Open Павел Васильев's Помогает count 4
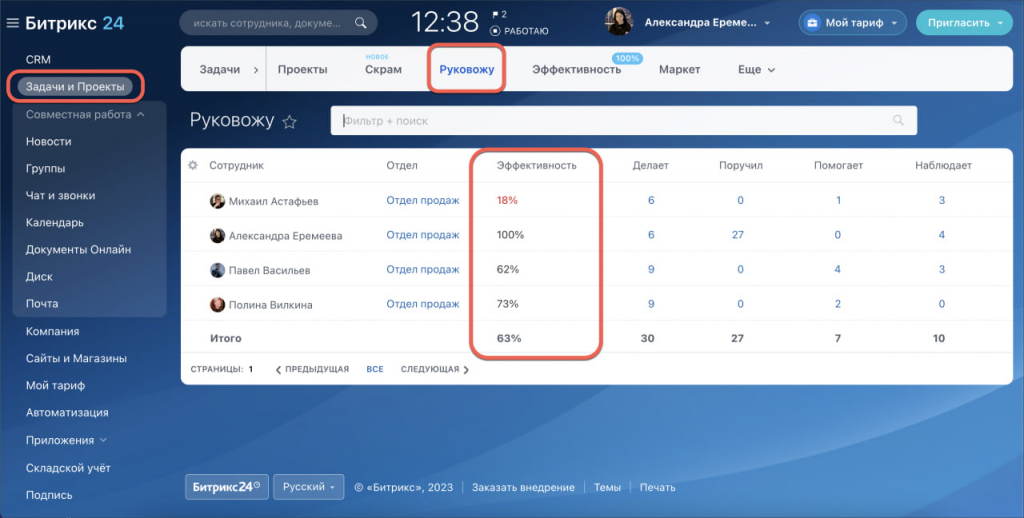 pyautogui.click(x=838, y=269)
